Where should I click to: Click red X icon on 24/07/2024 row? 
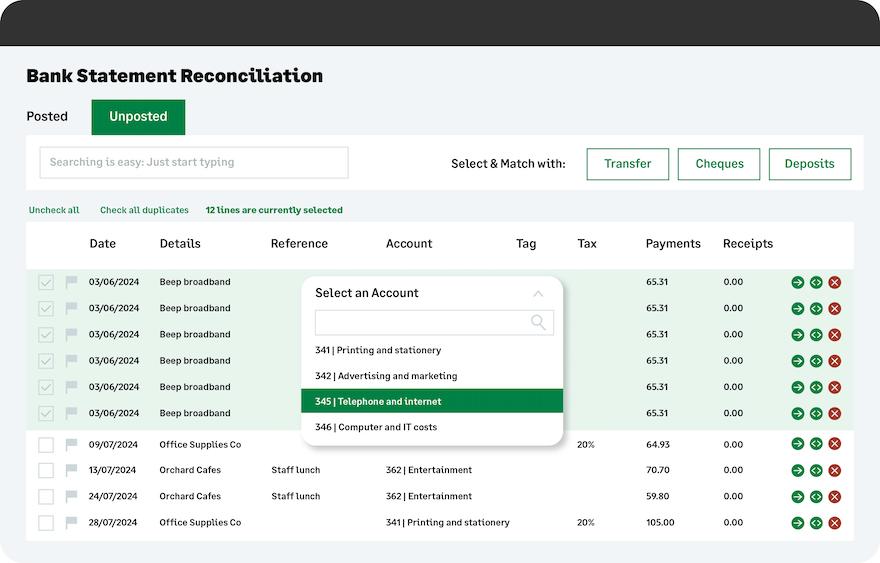[x=834, y=496]
